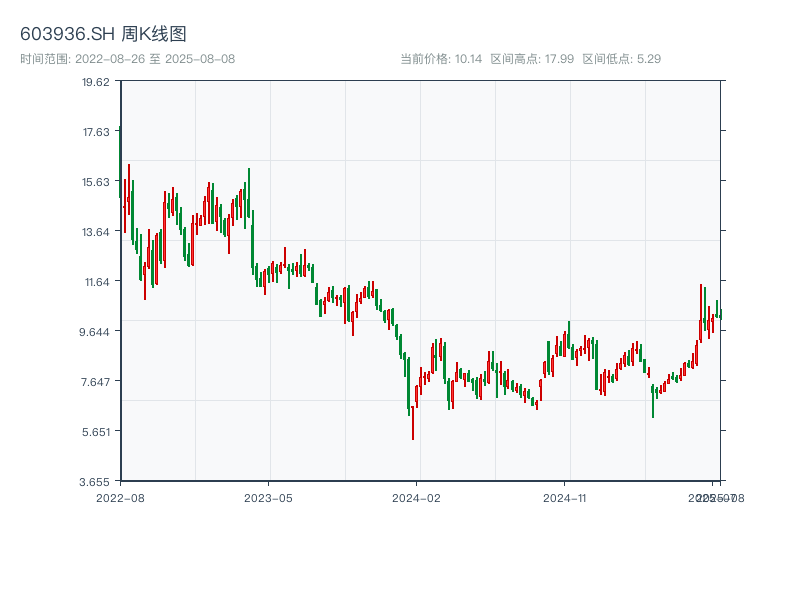Click the 603936.SH 周K线图 chart title
Screen dimensions: 800x600
point(103,34)
